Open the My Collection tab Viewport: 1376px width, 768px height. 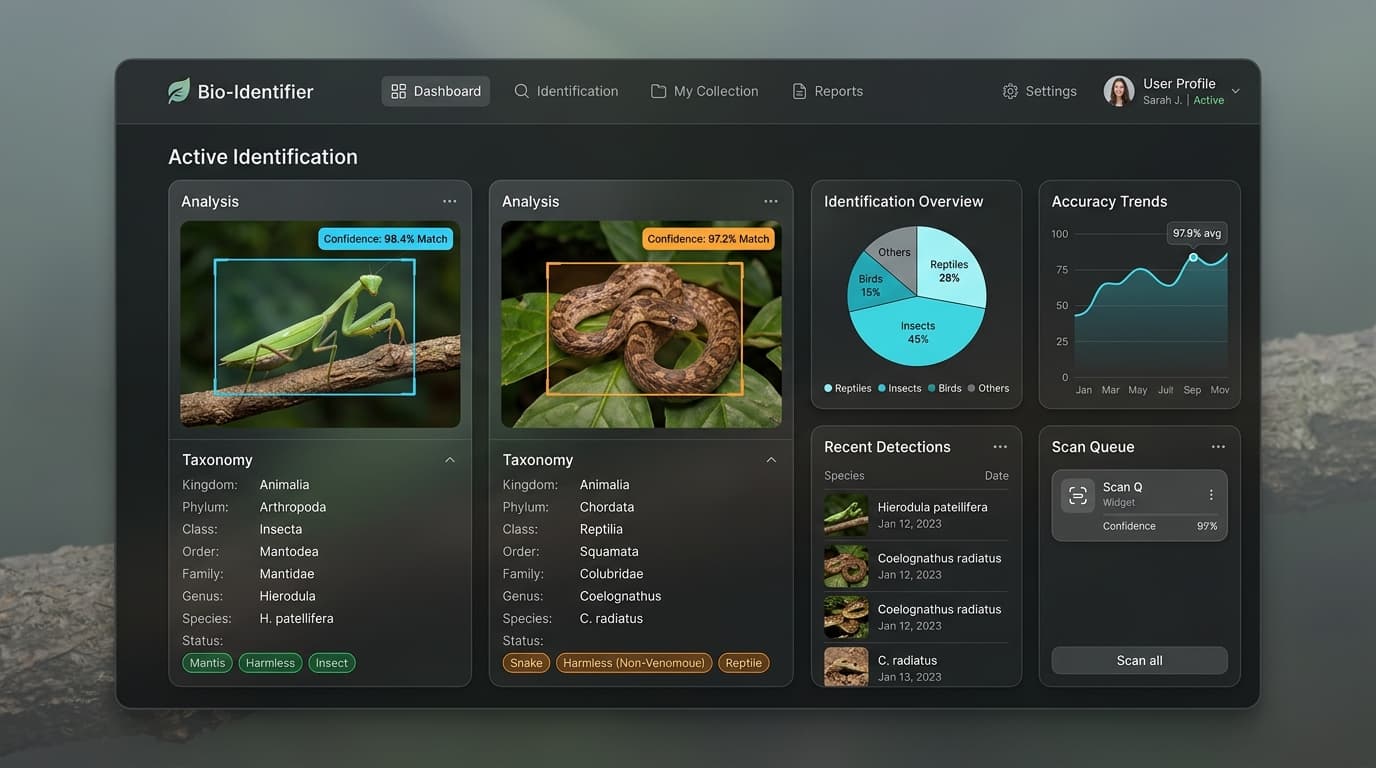[x=705, y=91]
